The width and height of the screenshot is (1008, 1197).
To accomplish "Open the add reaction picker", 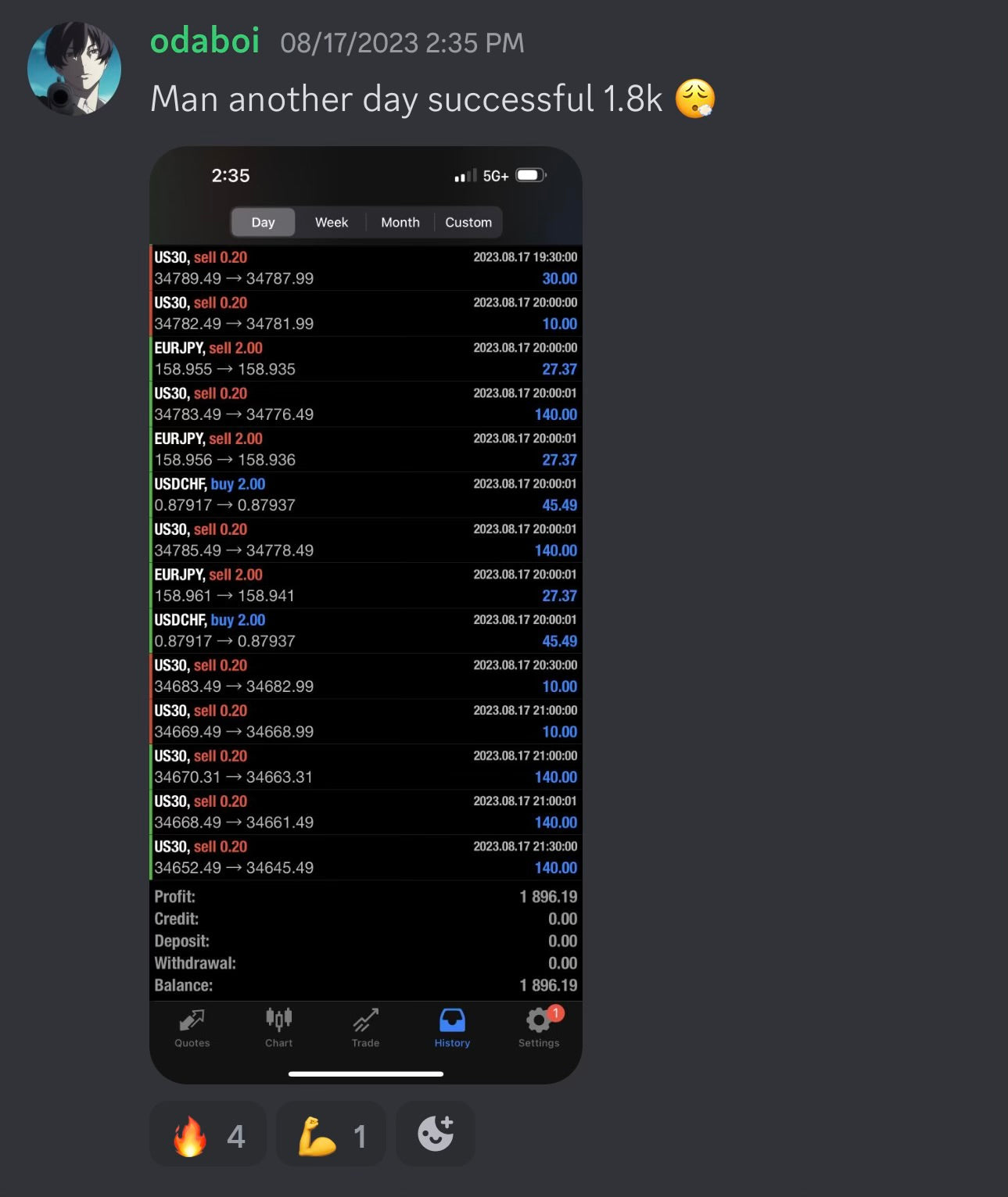I will coord(436,1134).
